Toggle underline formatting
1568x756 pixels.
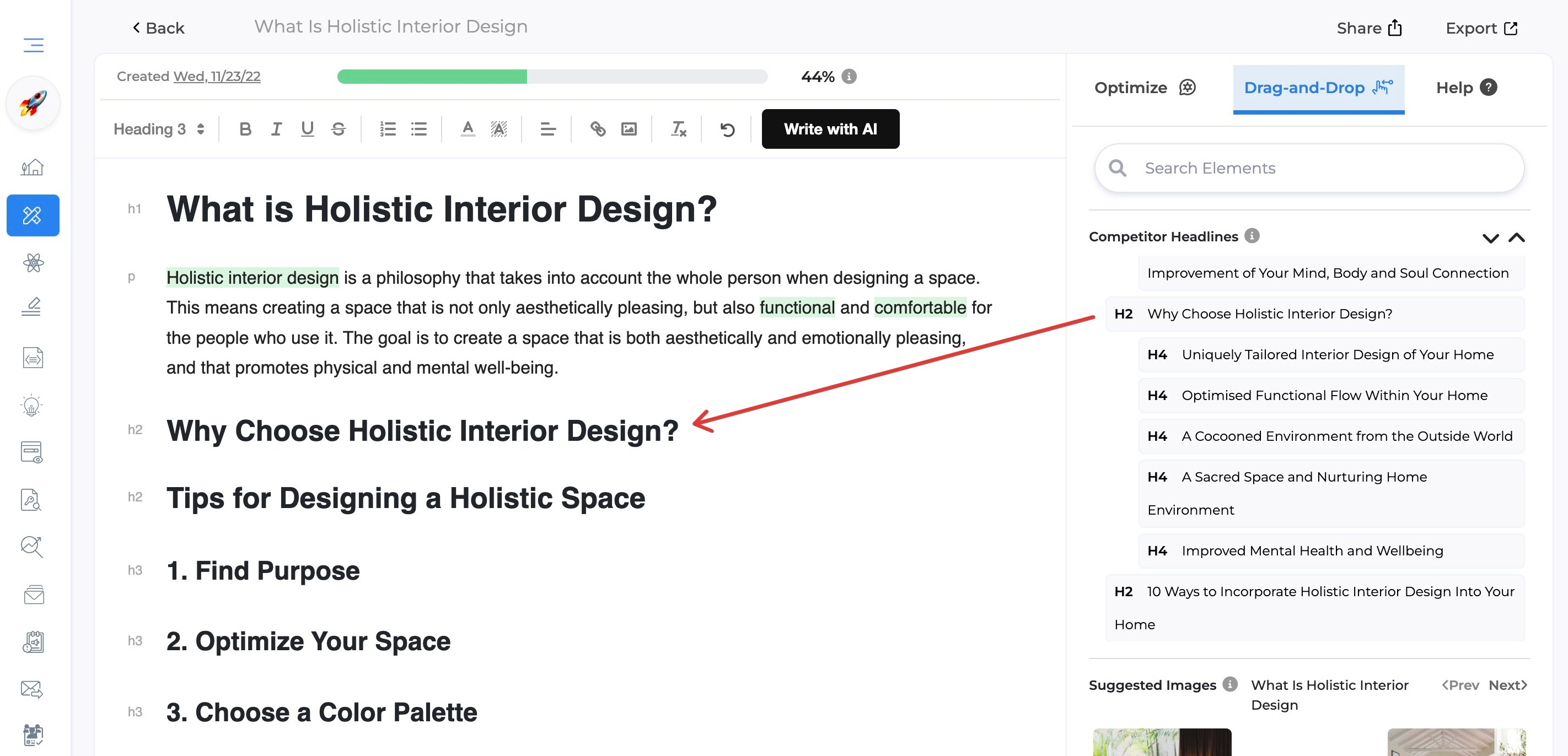(308, 129)
